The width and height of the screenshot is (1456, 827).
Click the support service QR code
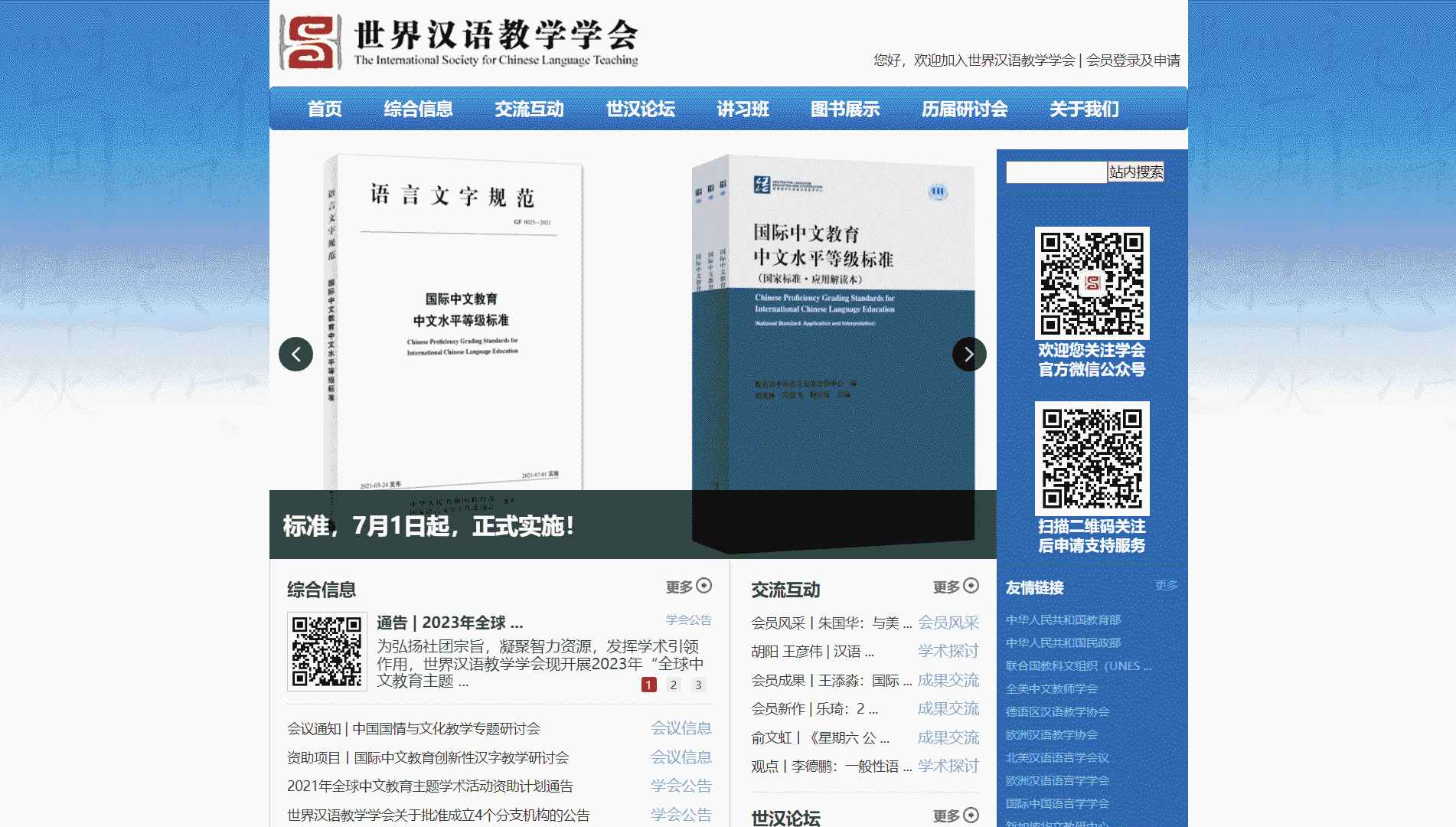pos(1092,458)
